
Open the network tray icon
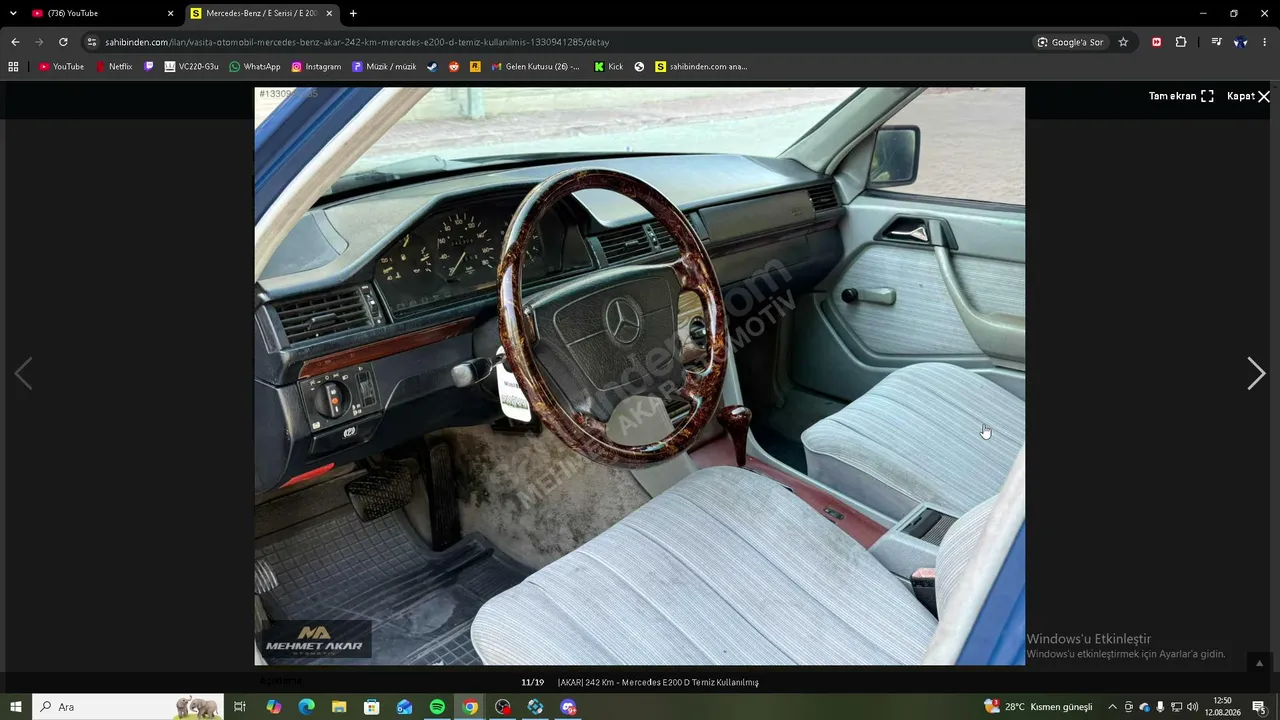(1176, 707)
